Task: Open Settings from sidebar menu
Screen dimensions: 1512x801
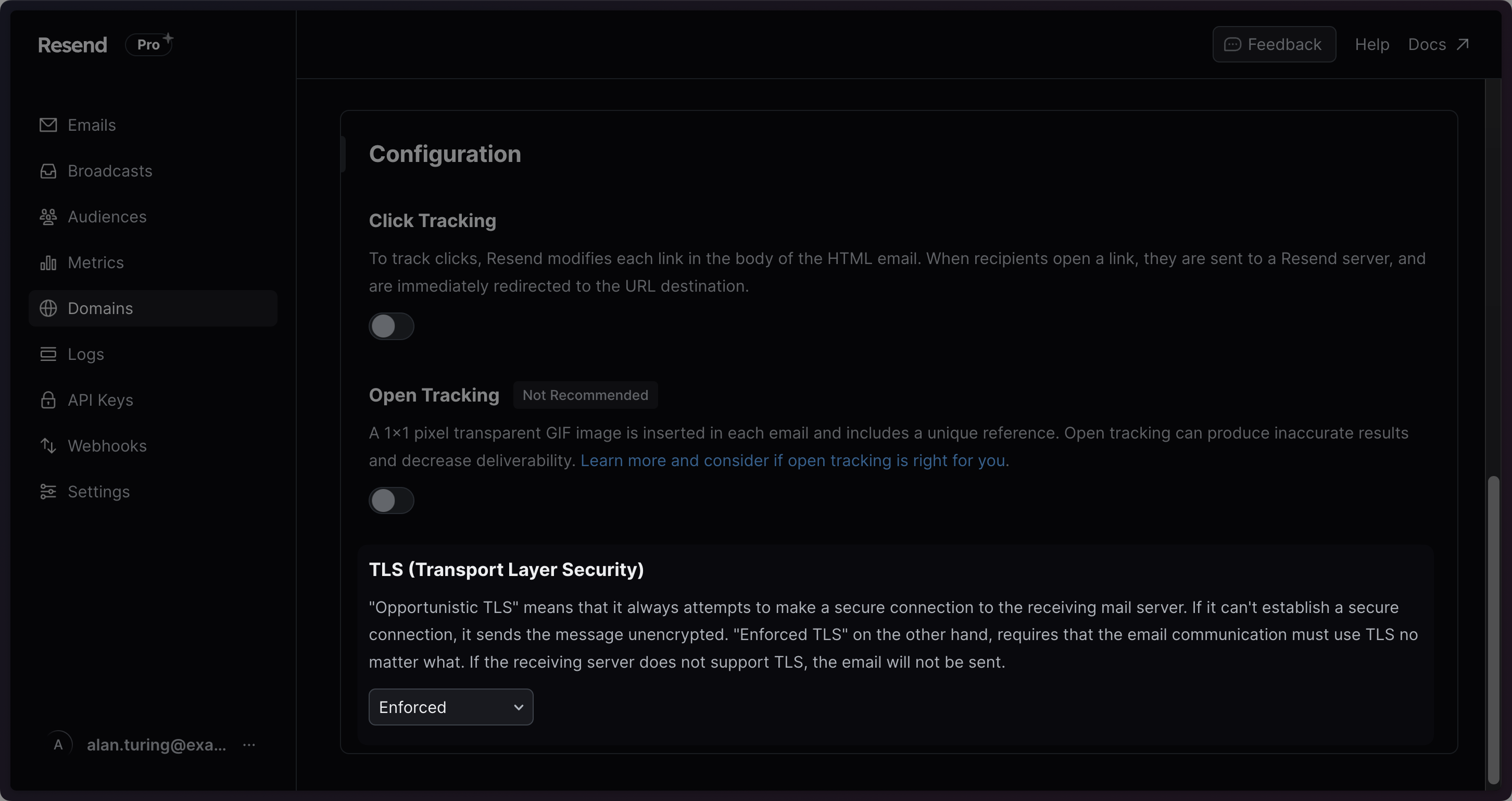Action: point(98,491)
